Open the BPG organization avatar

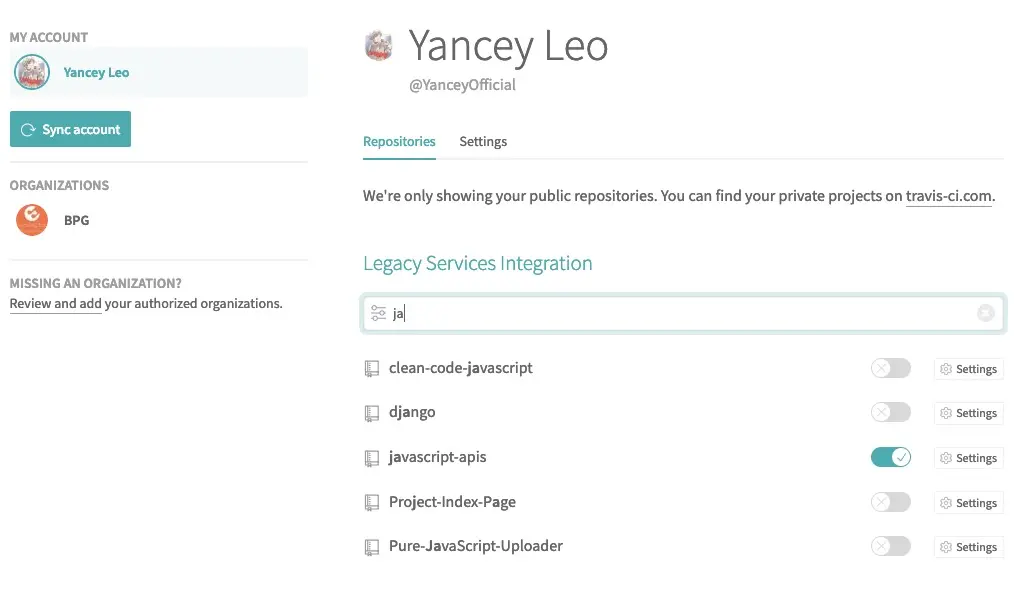pyautogui.click(x=32, y=220)
